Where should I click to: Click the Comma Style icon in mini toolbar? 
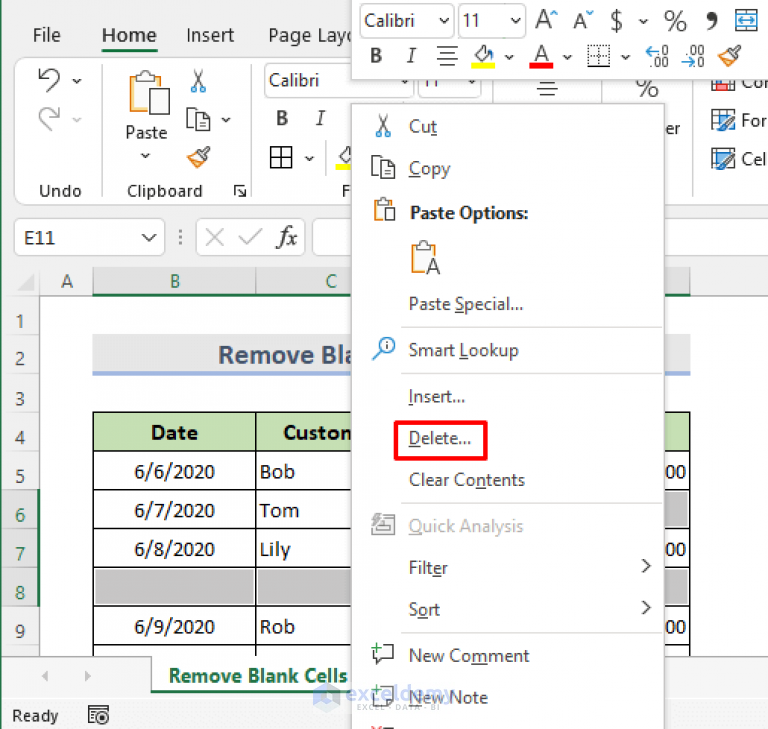(x=711, y=21)
